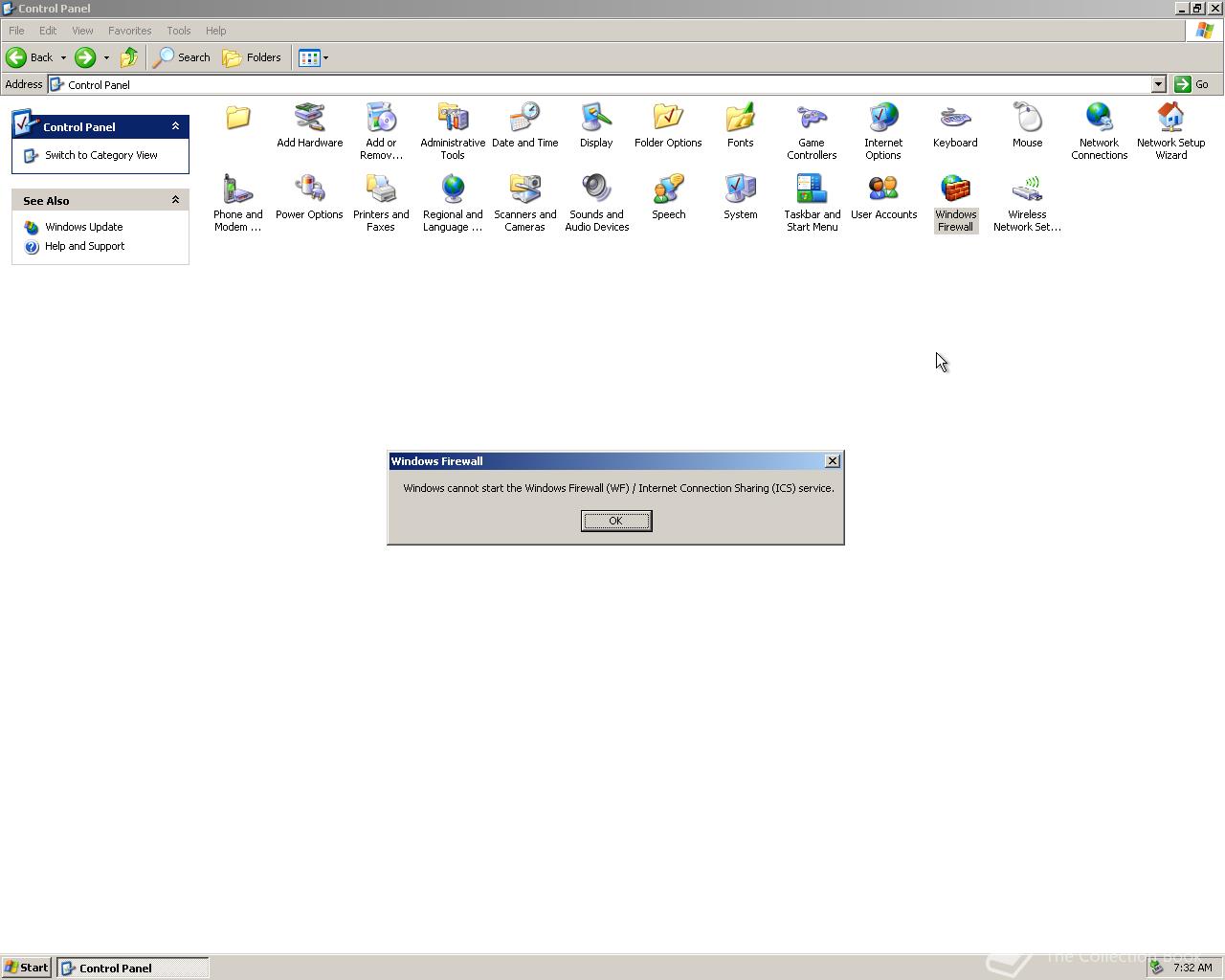Open Scanners and Cameras
1225x980 pixels.
[524, 203]
